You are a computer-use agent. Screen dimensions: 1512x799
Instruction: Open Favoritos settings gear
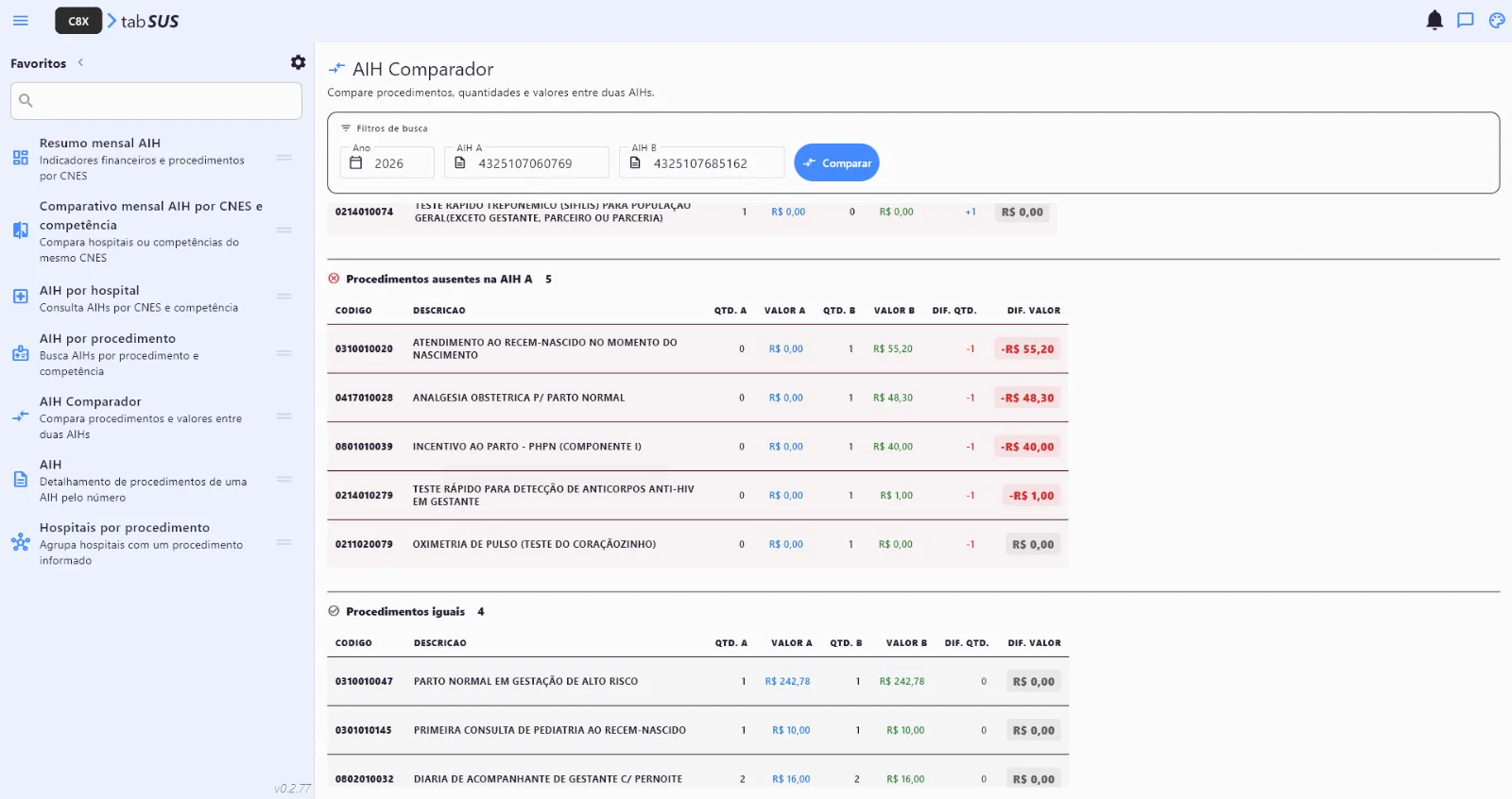pos(299,62)
